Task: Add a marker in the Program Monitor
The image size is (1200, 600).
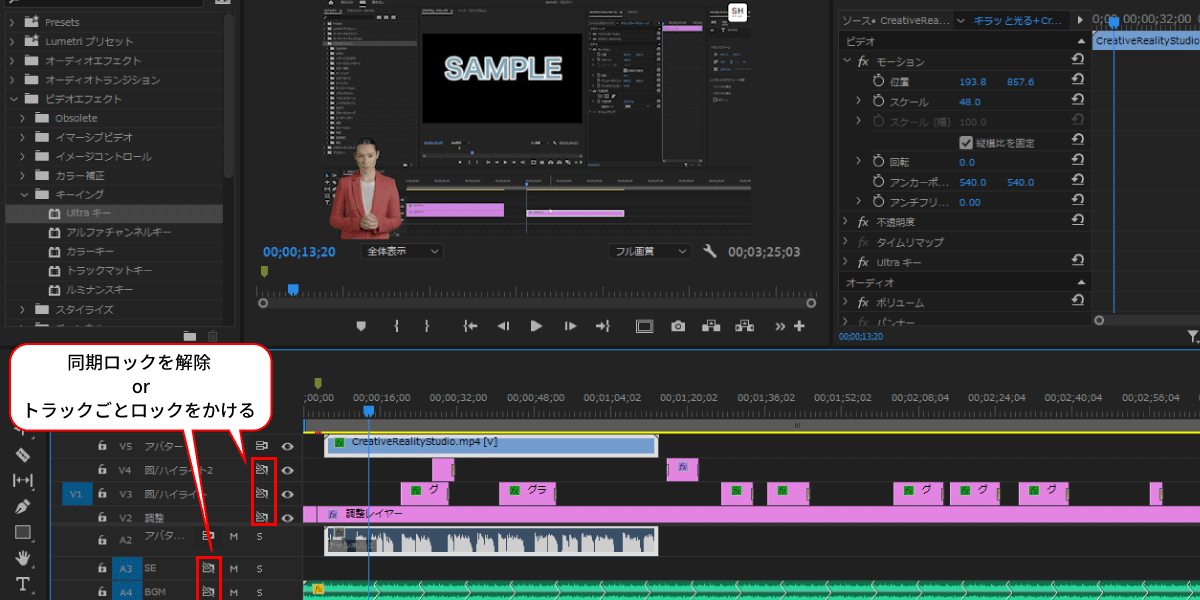Action: click(361, 326)
